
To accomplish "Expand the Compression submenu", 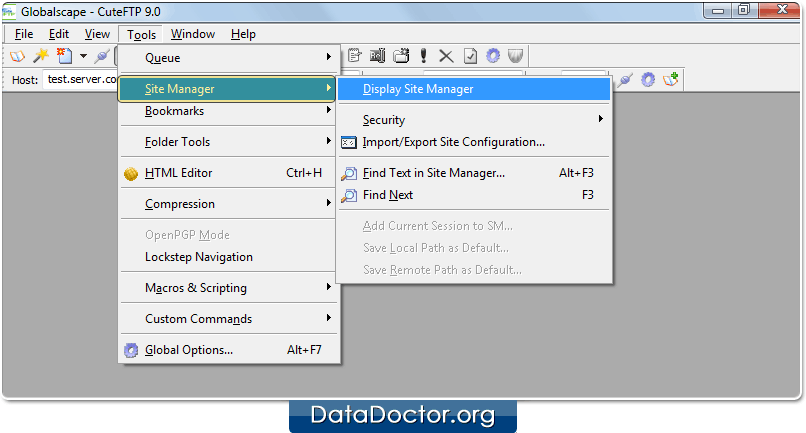I will [229, 204].
